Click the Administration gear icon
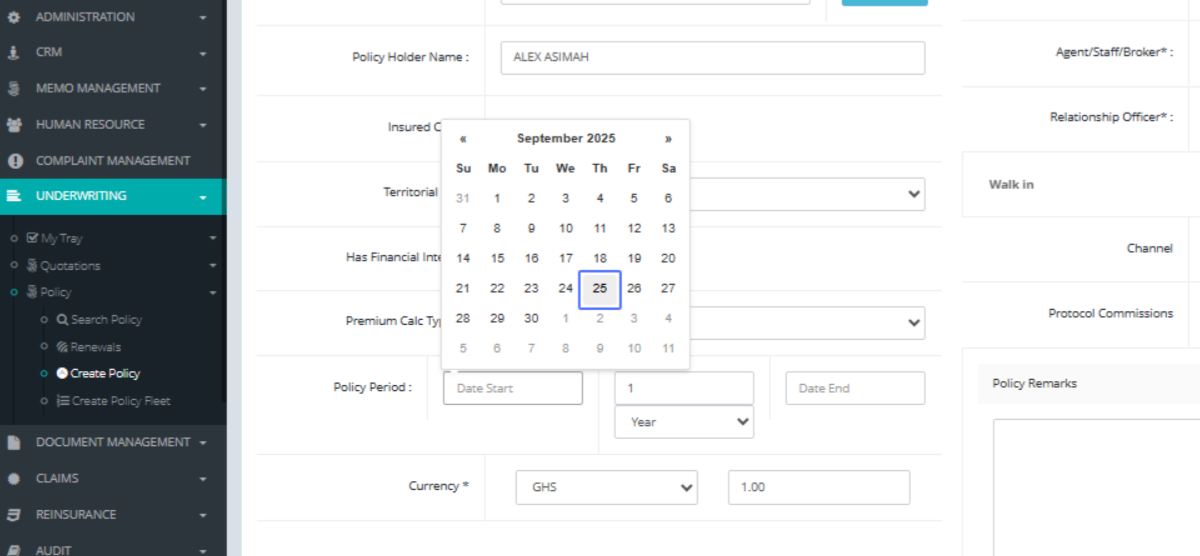 (x=14, y=17)
